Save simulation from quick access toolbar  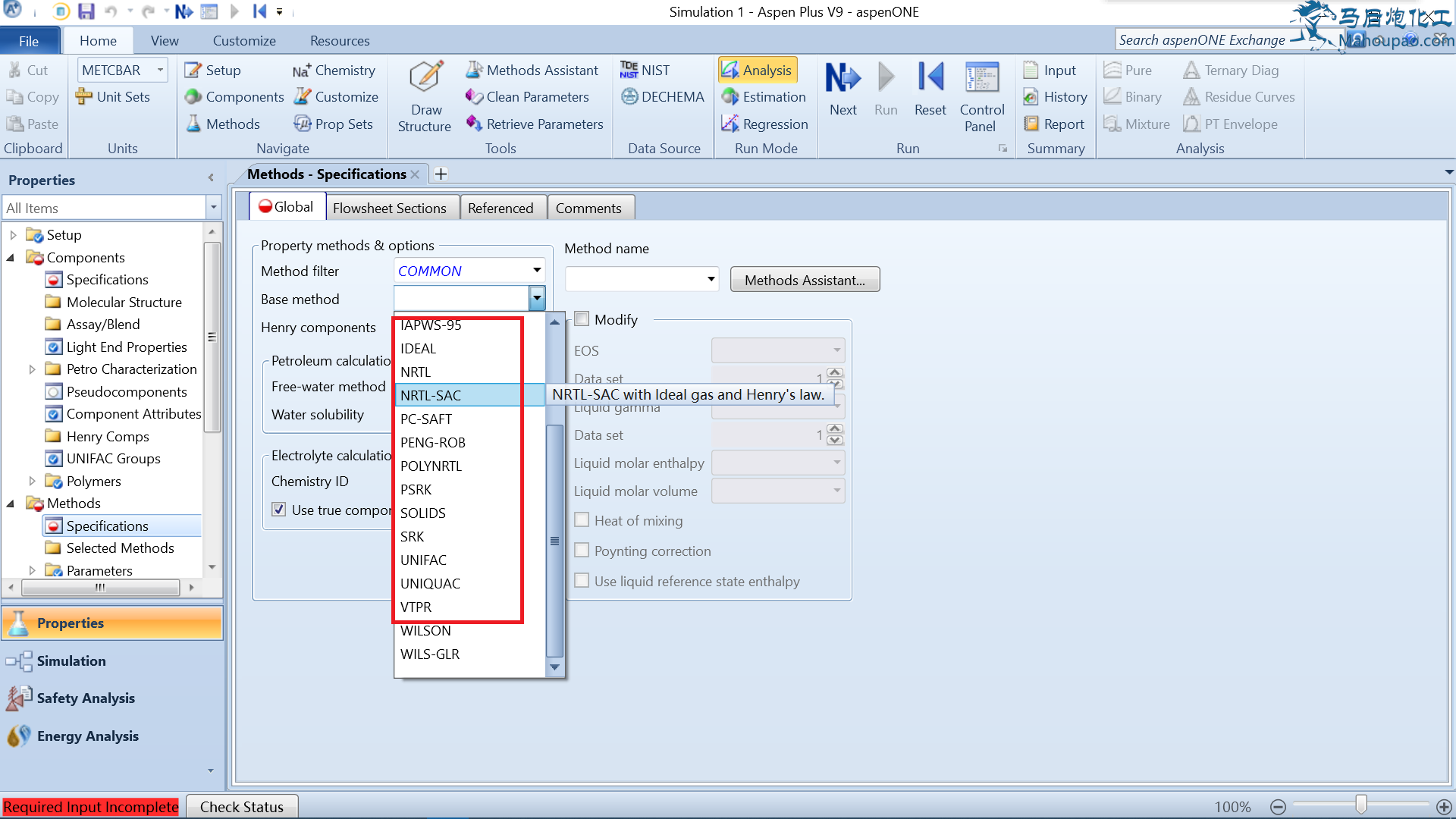tap(86, 11)
